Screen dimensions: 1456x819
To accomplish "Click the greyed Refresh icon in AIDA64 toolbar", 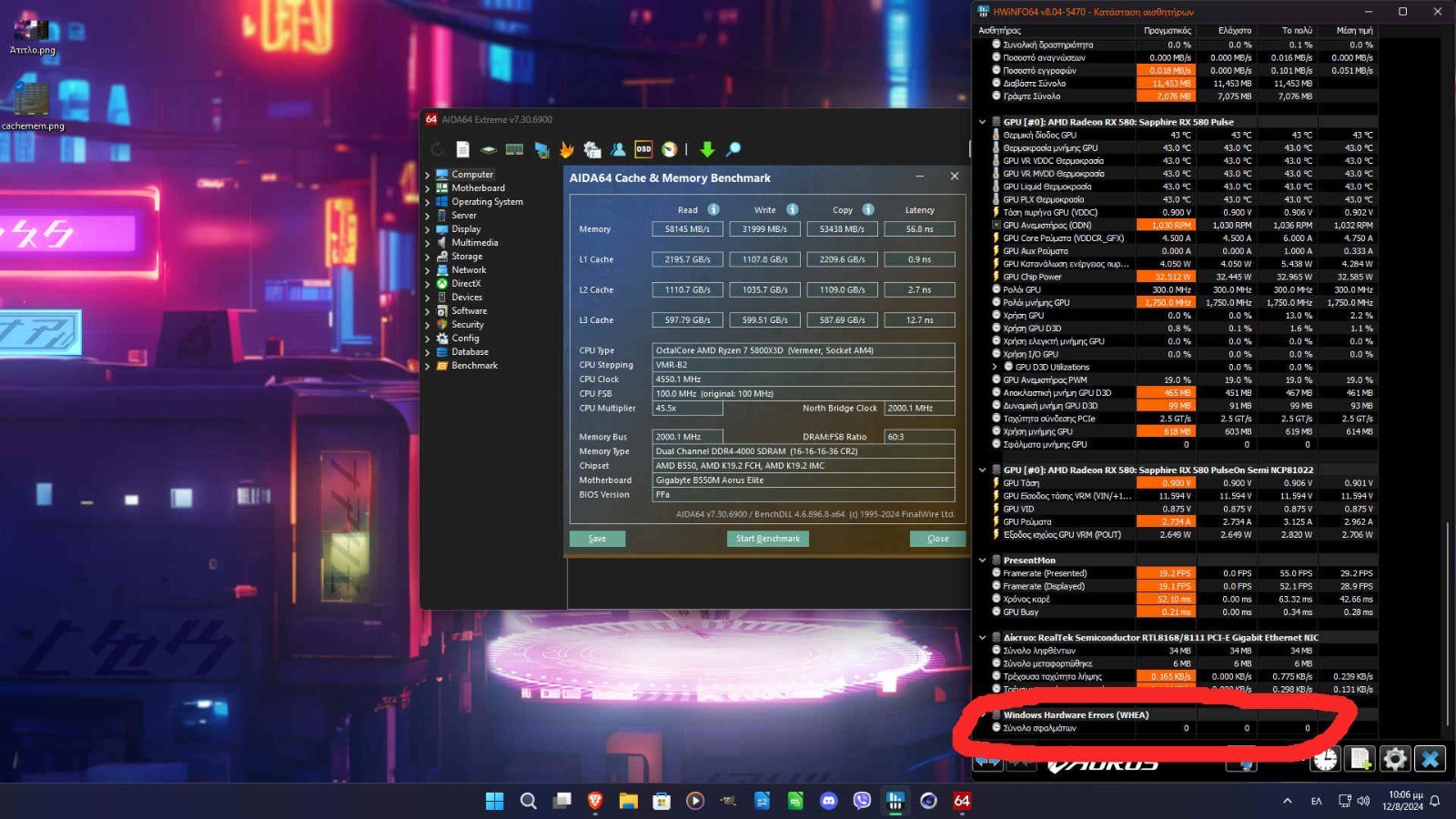I will pos(438,149).
